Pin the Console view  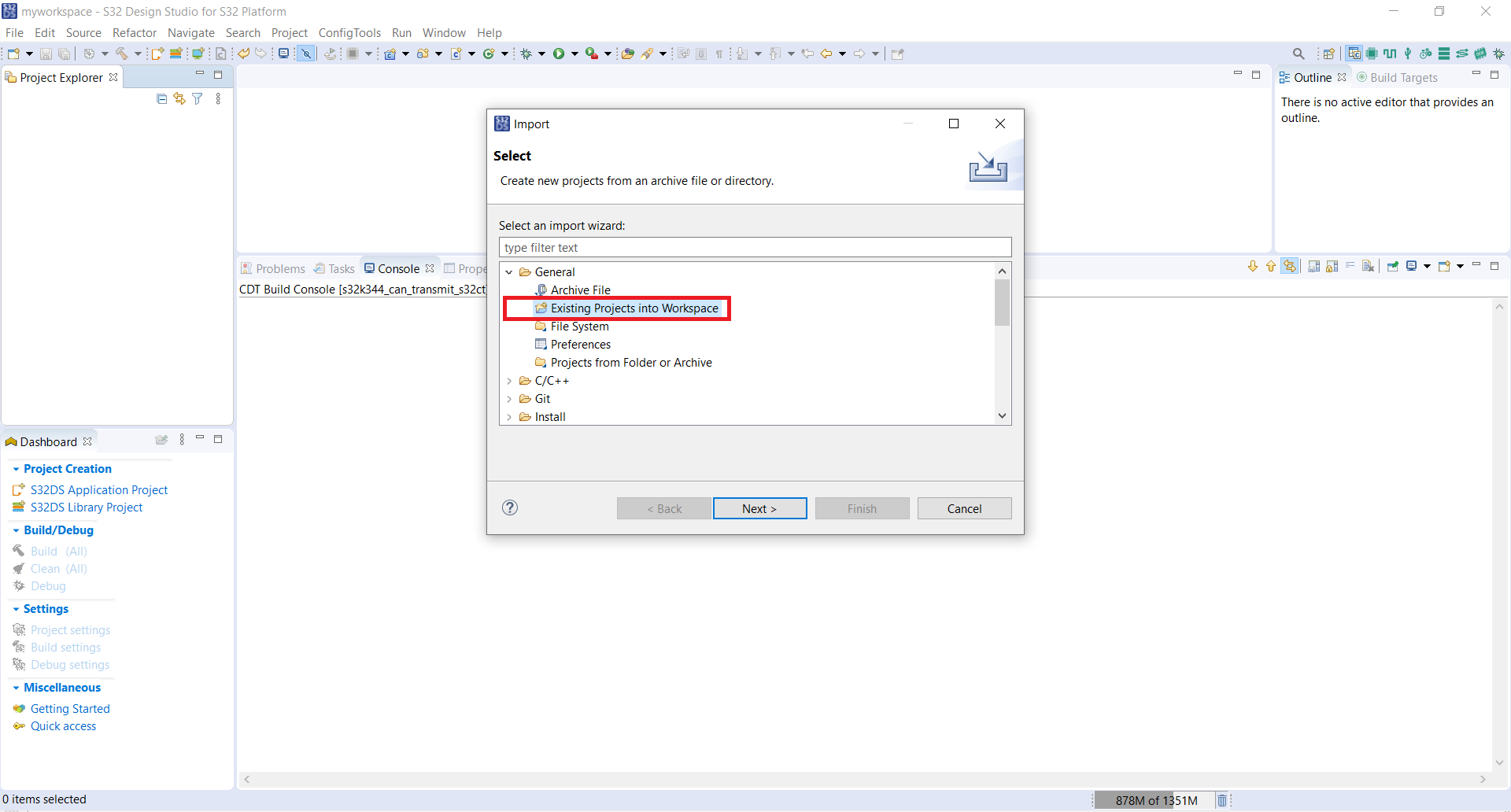click(1393, 266)
